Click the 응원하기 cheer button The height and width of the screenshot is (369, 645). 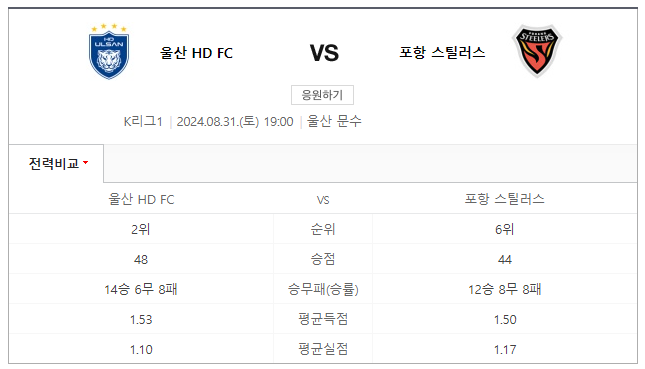pos(322,95)
